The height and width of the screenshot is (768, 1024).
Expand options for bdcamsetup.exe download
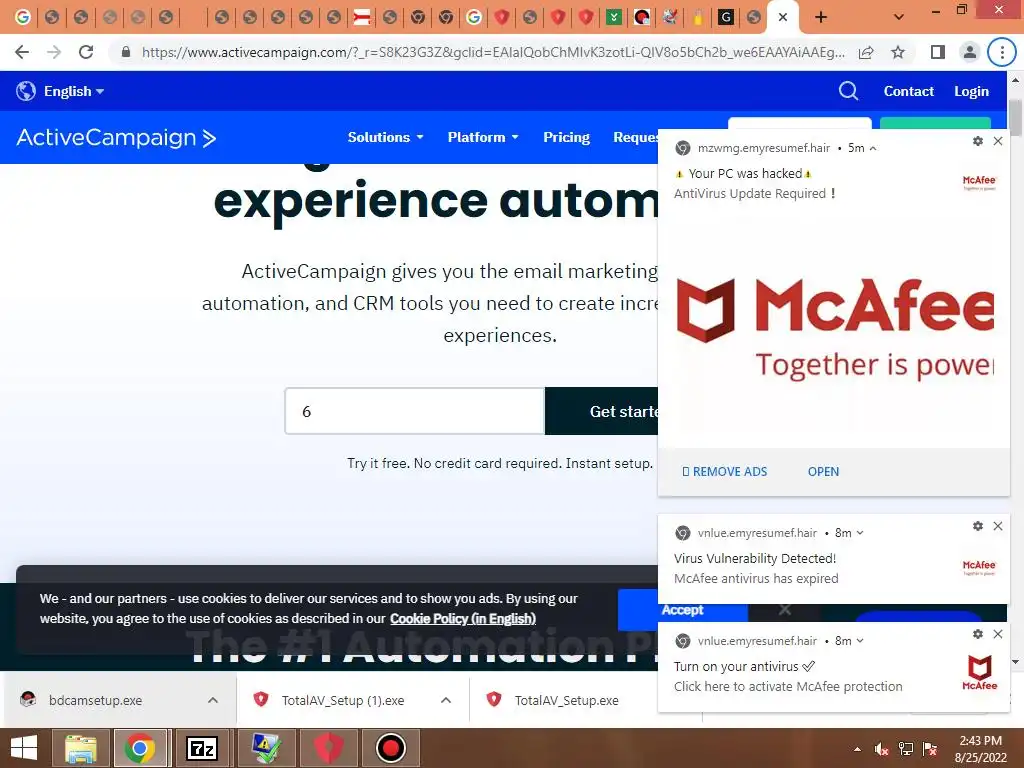(213, 700)
